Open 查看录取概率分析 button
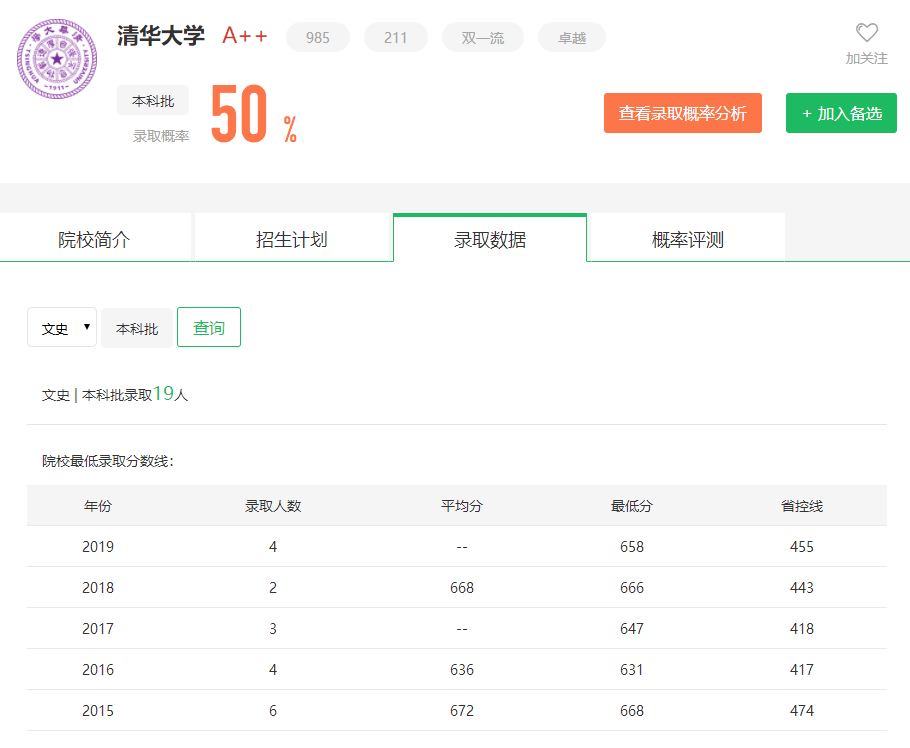Viewport: 910px width, 748px height. 682,113
